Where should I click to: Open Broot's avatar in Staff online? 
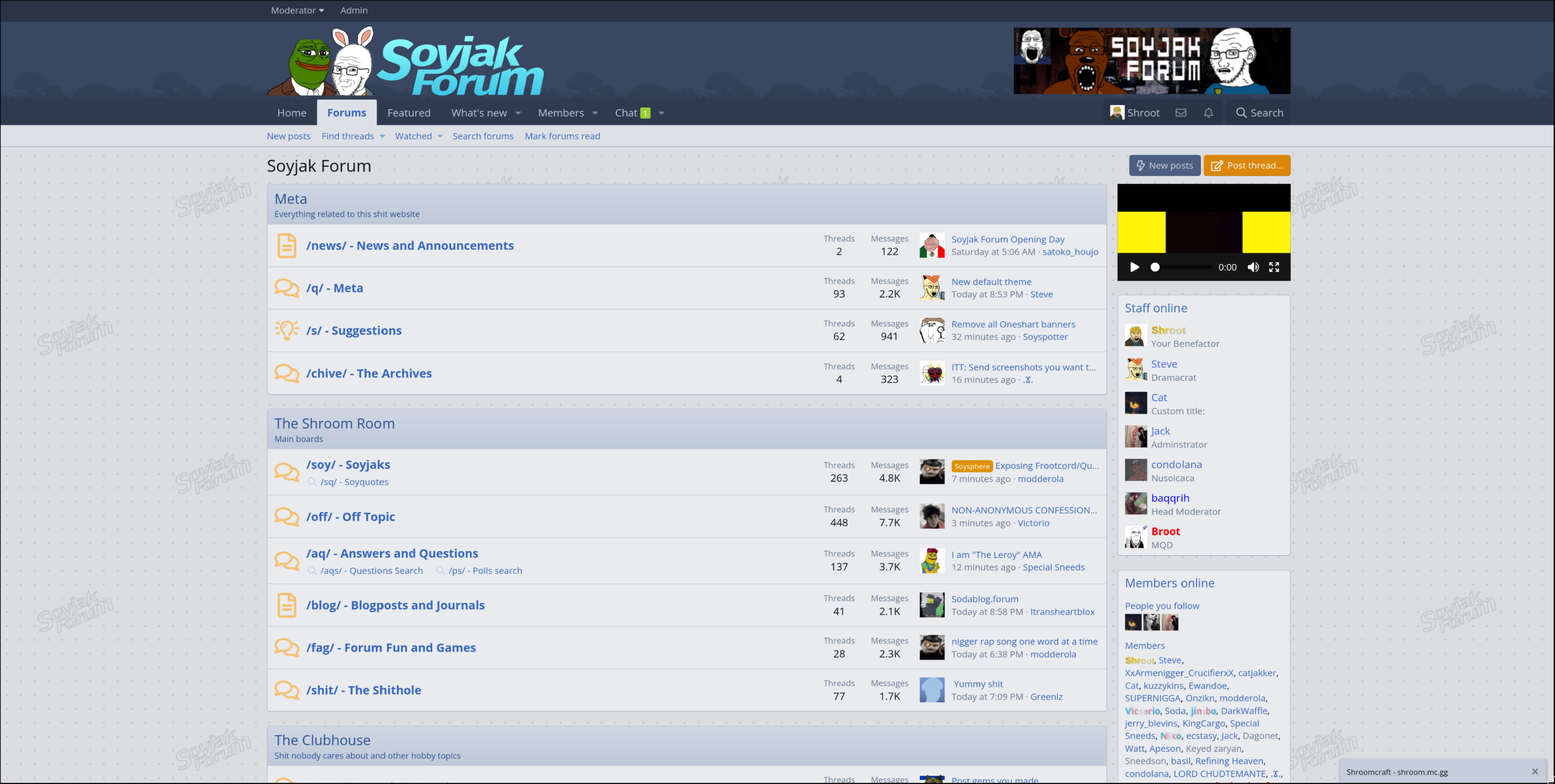(x=1136, y=536)
